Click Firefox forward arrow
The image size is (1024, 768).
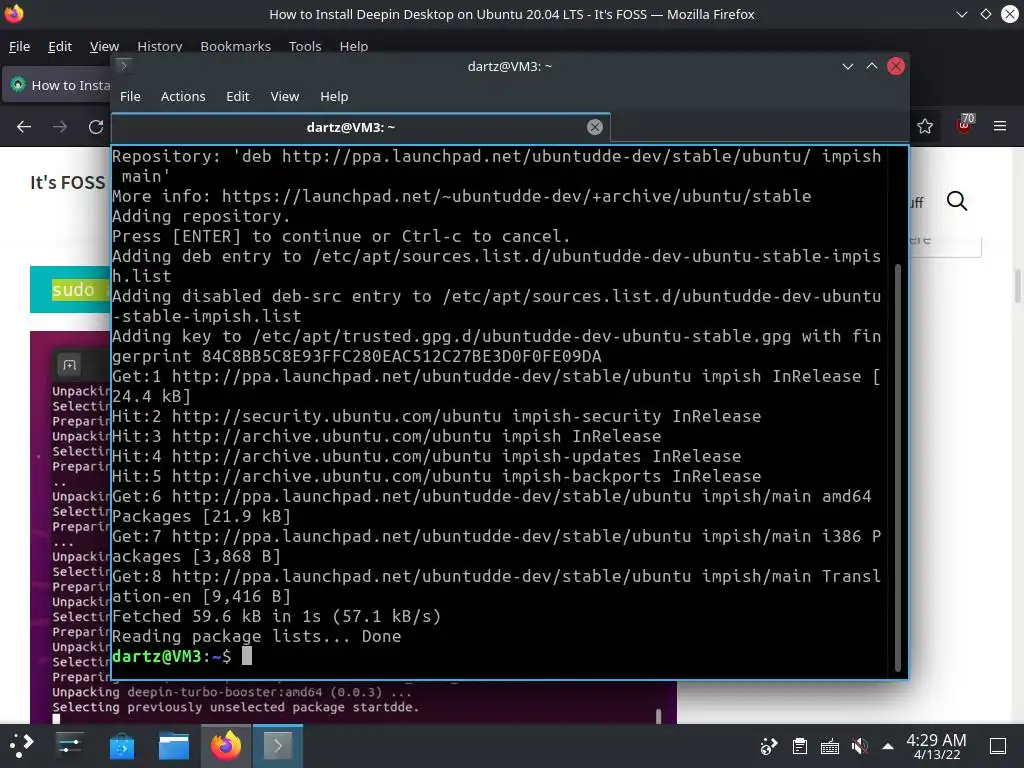click(60, 127)
